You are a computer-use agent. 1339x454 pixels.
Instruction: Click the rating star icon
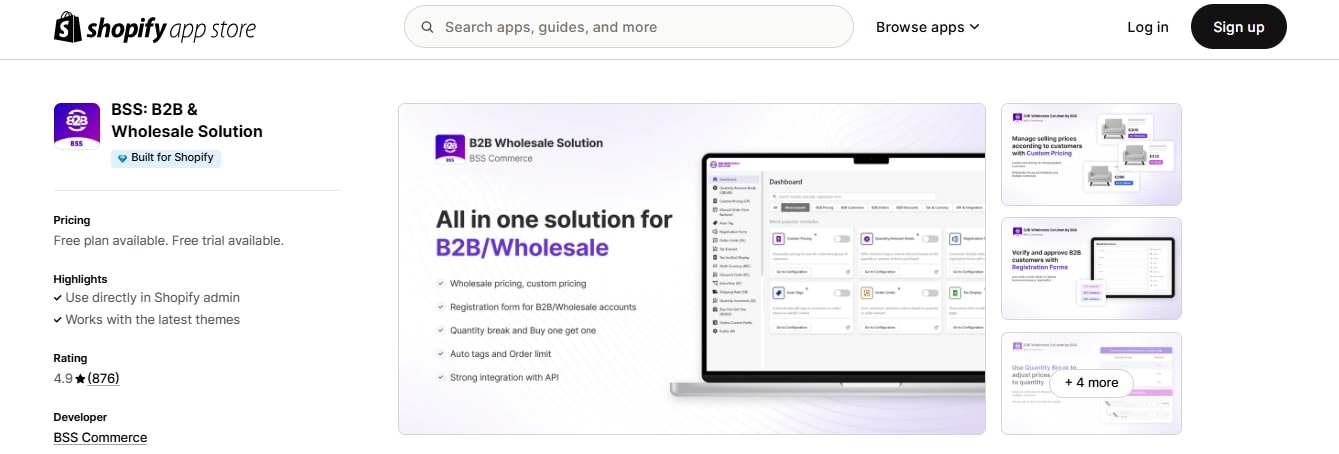(x=81, y=379)
